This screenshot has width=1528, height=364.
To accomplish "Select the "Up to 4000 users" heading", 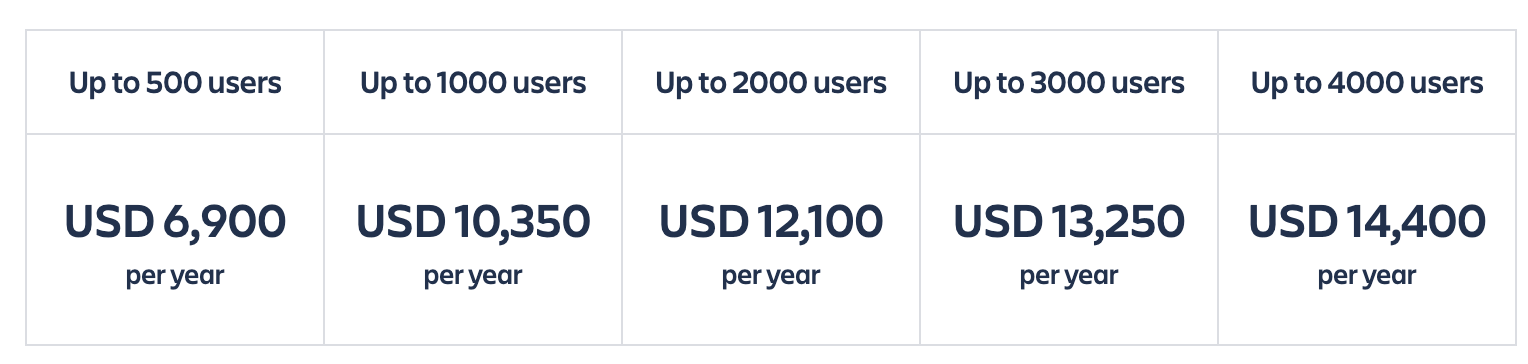I will tap(1367, 83).
